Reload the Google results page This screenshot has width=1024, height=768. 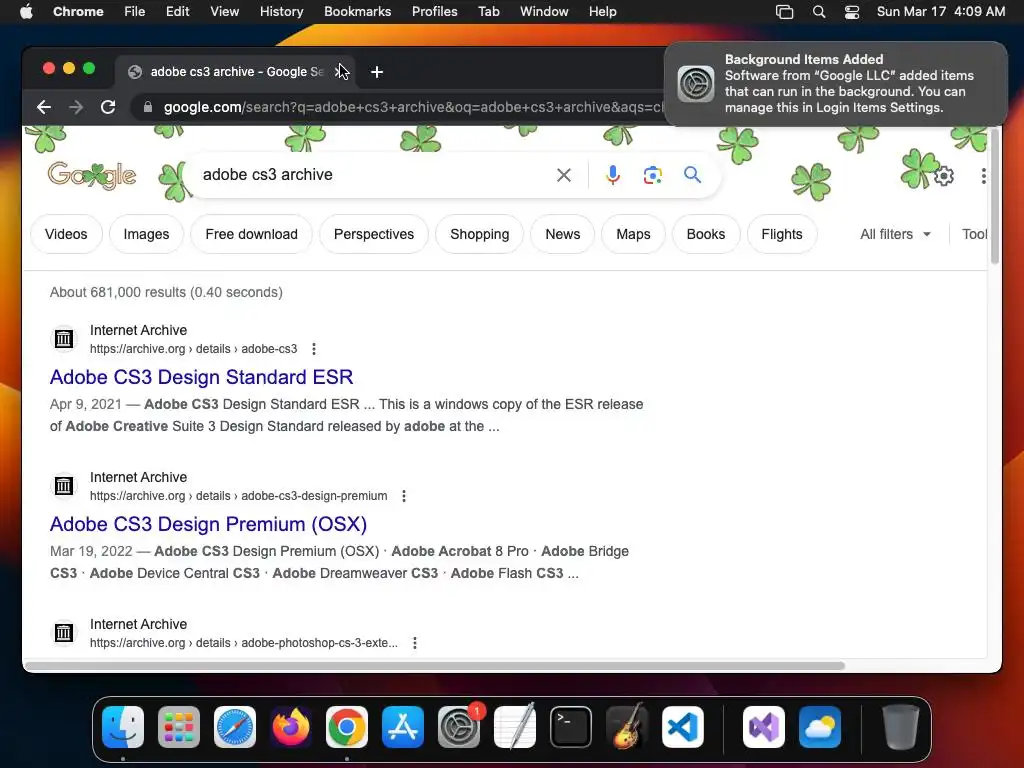coord(108,107)
